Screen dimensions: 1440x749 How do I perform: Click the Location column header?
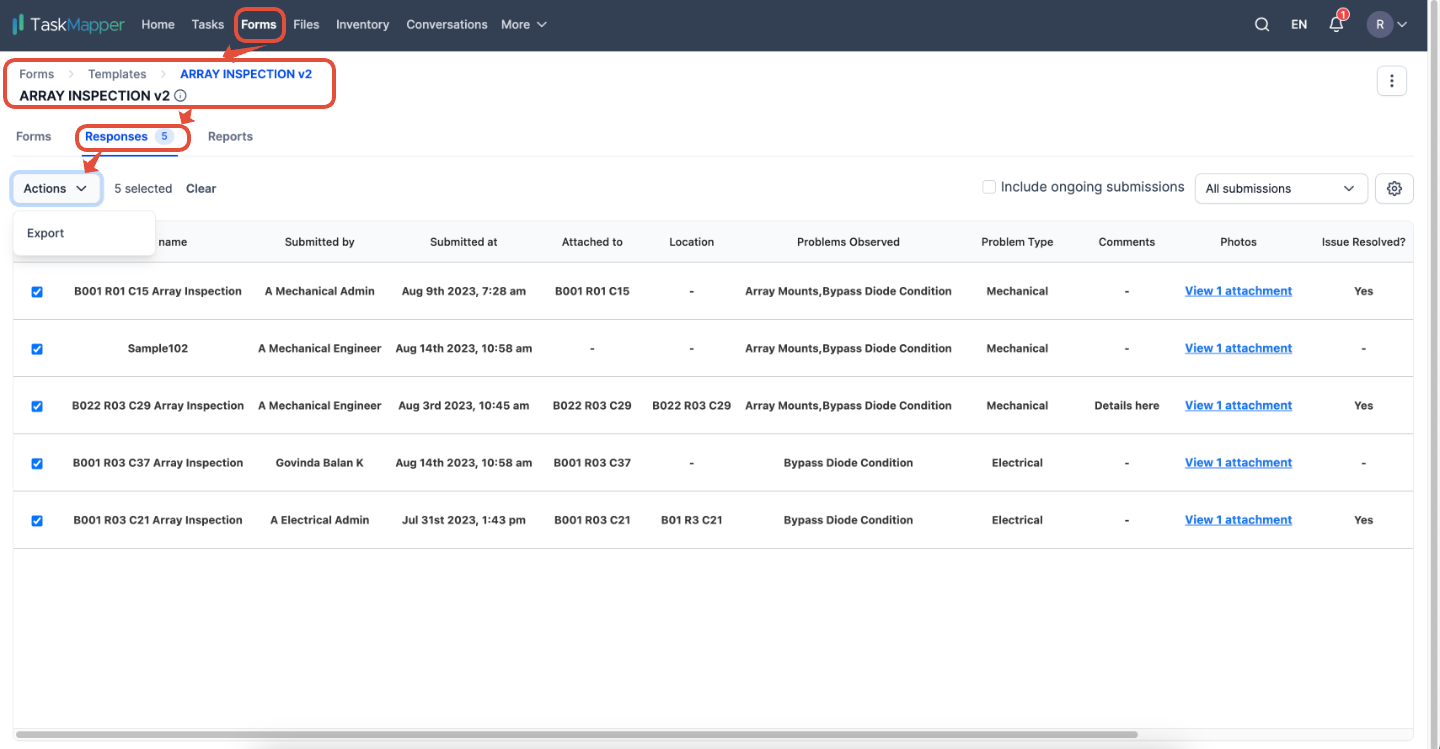pos(692,242)
